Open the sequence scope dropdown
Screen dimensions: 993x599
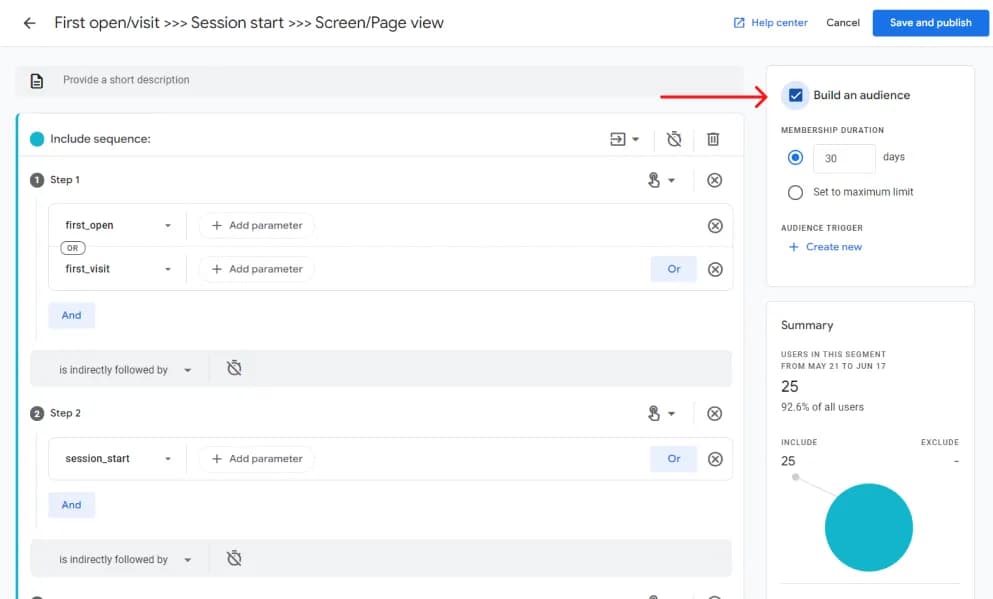(624, 139)
